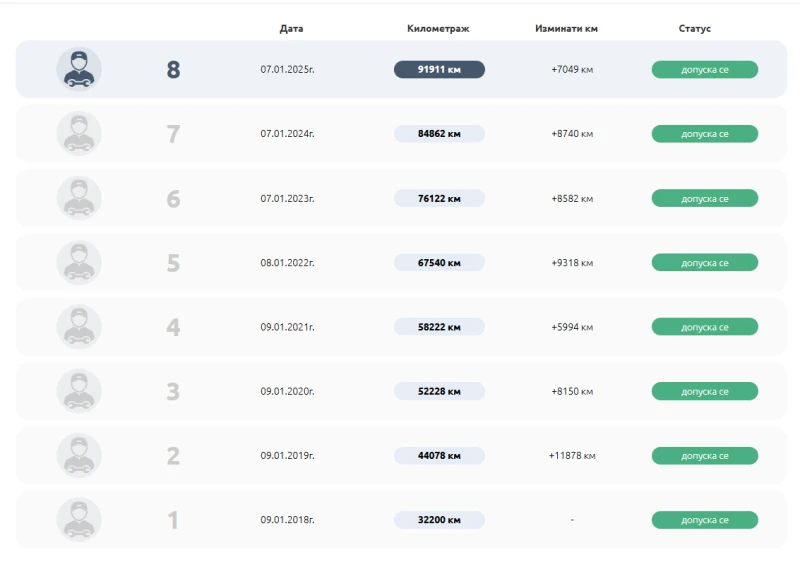Select inspection row number 4

(x=173, y=327)
